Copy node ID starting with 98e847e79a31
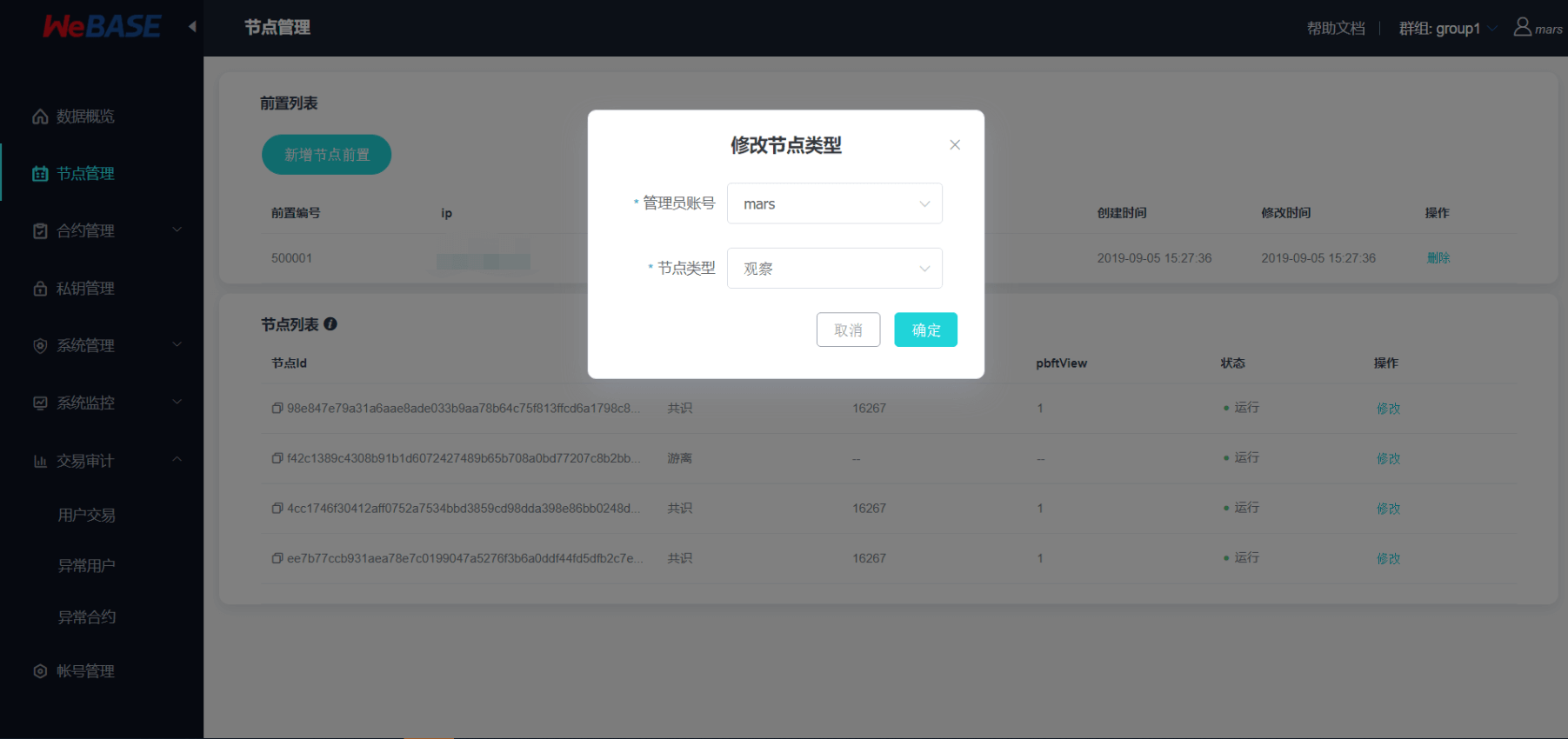1568x739 pixels. pos(277,409)
